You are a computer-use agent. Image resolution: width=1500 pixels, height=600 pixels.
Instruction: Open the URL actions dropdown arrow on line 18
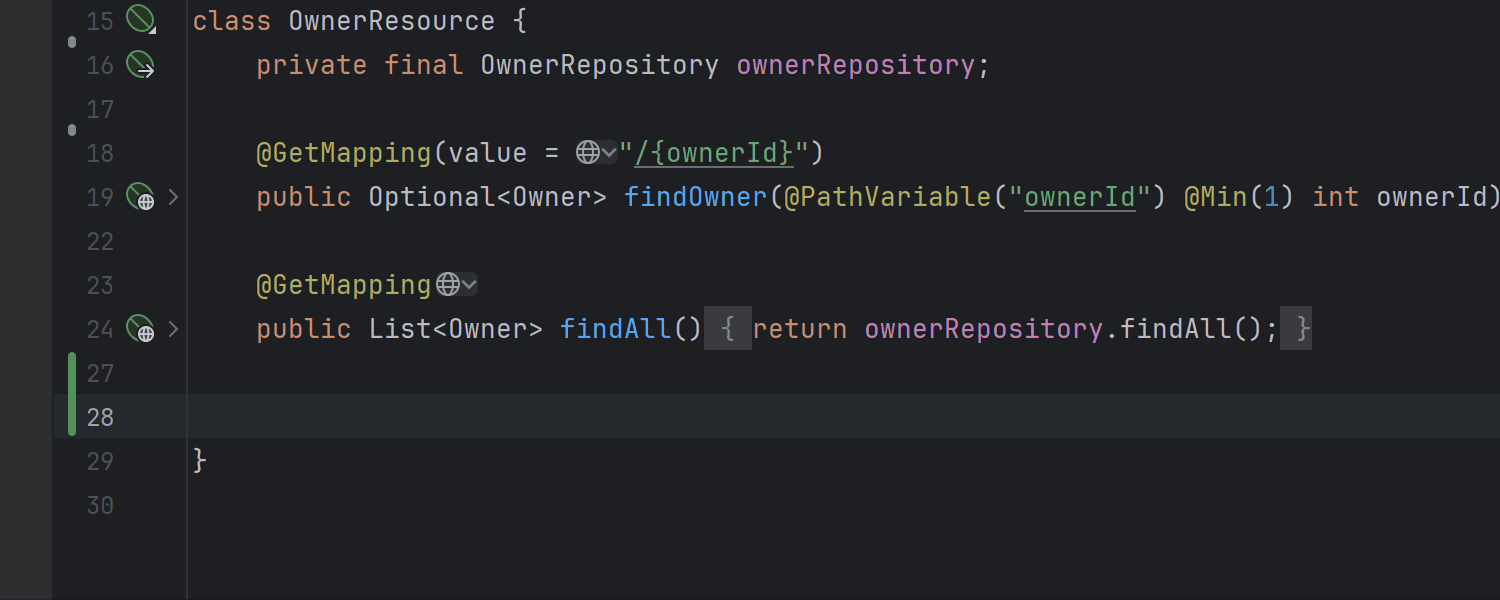click(x=609, y=153)
